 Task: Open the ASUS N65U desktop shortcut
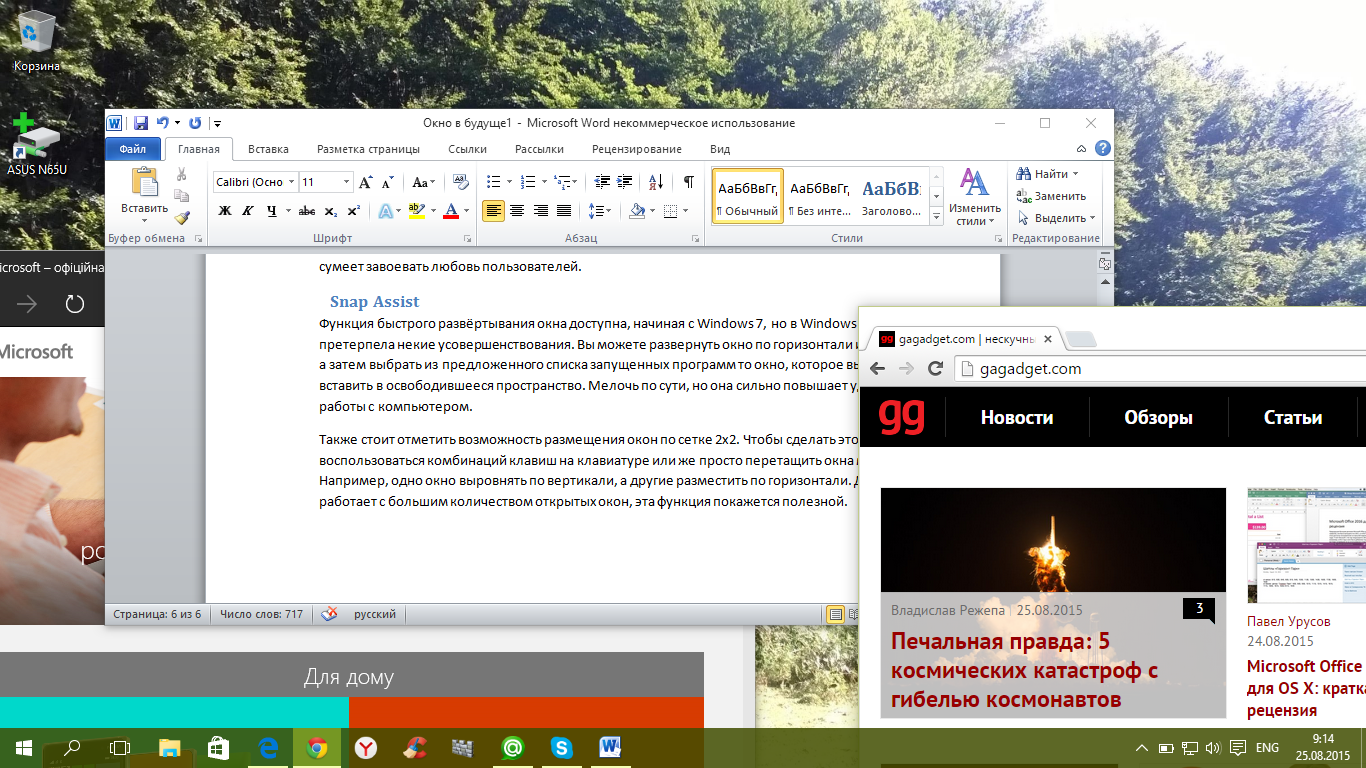click(x=36, y=144)
